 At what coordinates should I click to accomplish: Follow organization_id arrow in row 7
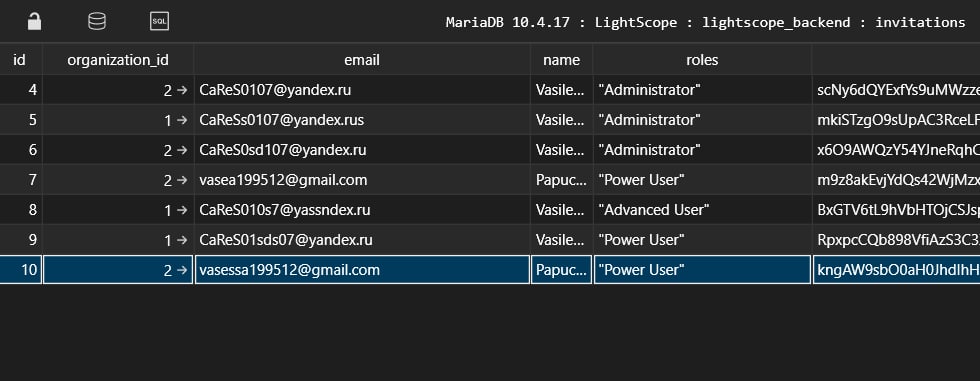tap(182, 180)
